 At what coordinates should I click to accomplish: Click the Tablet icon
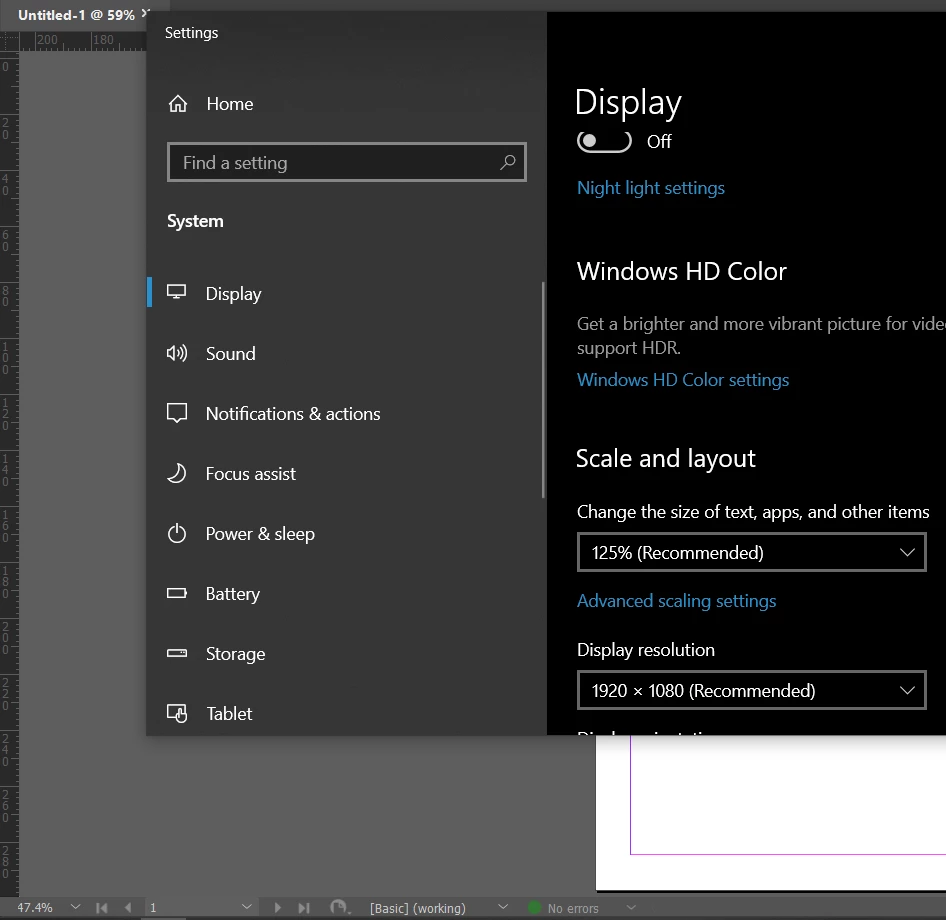[x=177, y=713]
